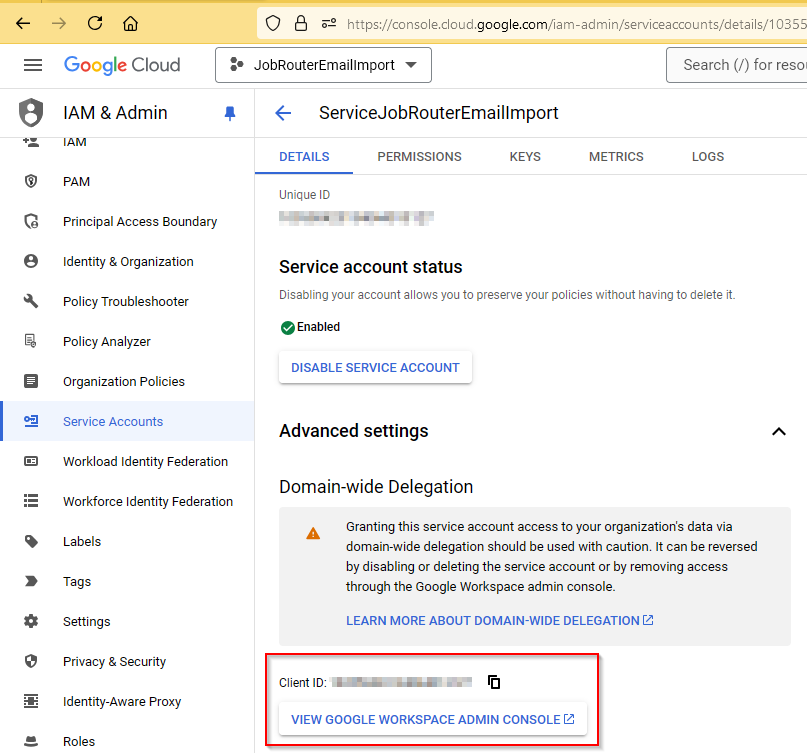Reload the current page
807x753 pixels.
pos(95,22)
